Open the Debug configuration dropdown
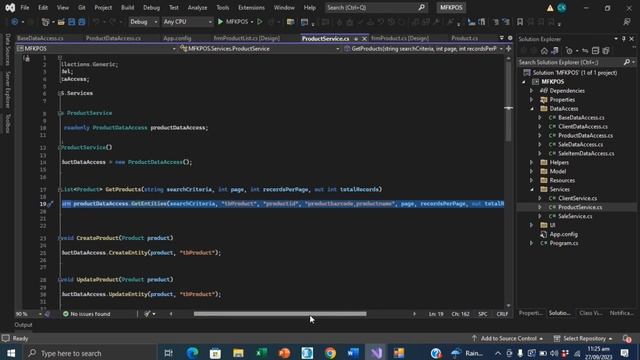 144,22
